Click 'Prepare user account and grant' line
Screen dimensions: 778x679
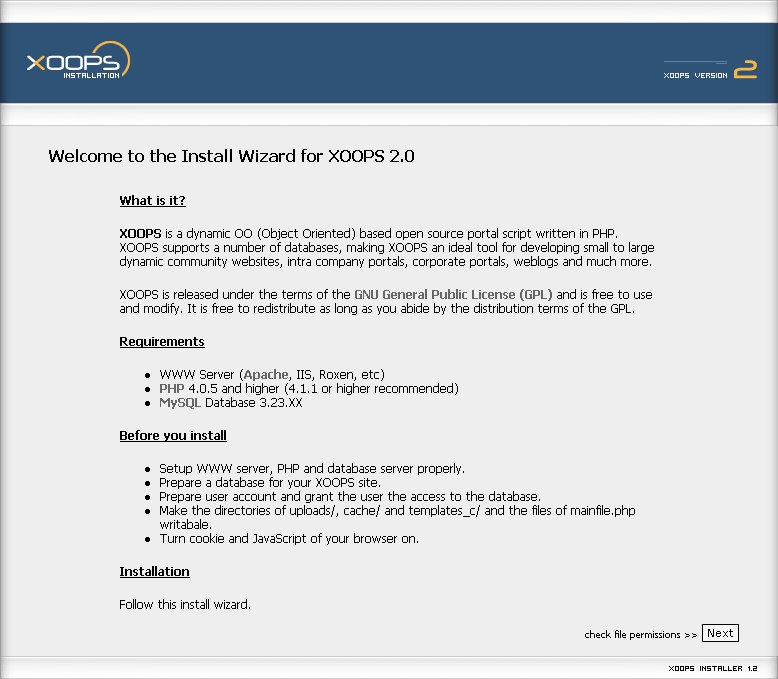(x=350, y=496)
